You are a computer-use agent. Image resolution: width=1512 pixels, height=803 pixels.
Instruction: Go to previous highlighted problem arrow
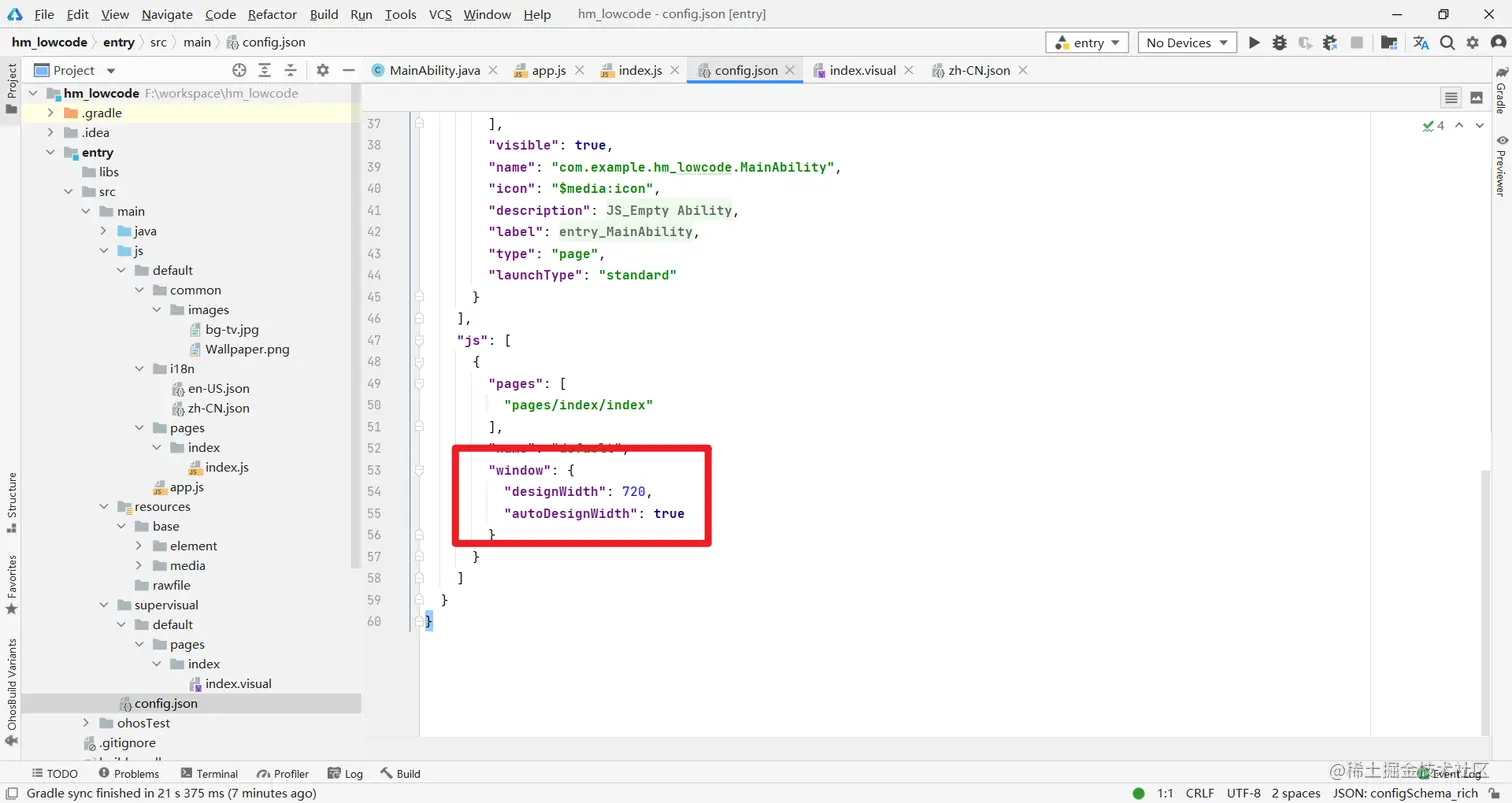tap(1459, 126)
